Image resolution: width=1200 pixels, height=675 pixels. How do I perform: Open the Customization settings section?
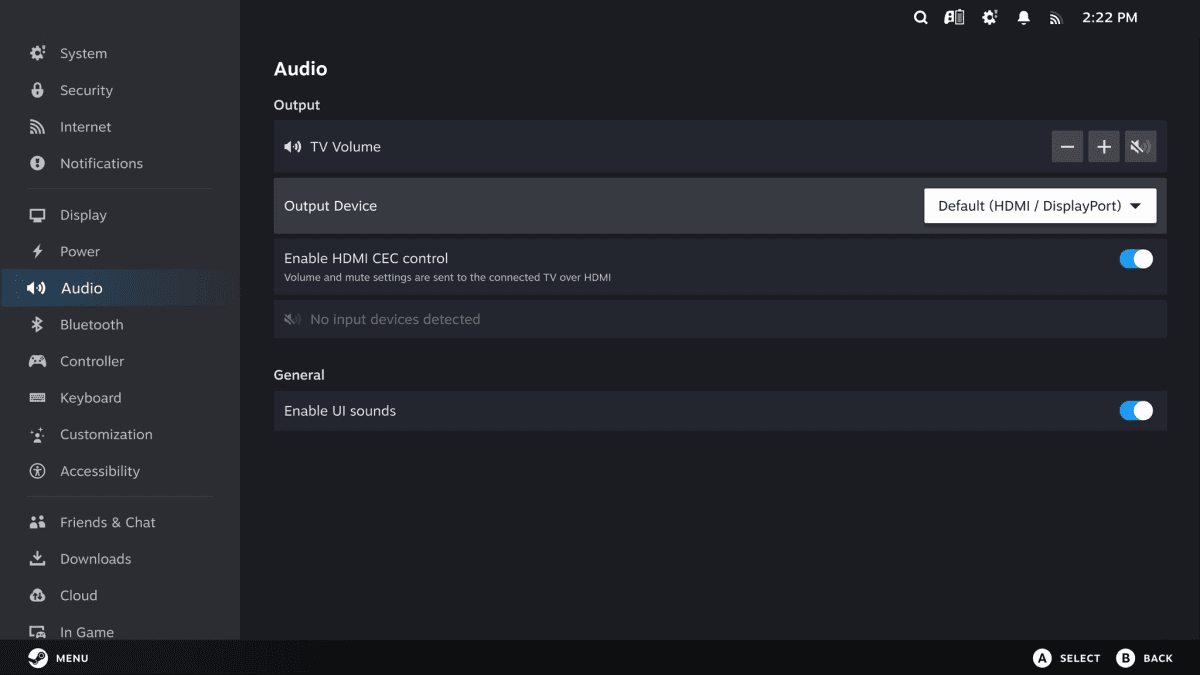point(120,434)
